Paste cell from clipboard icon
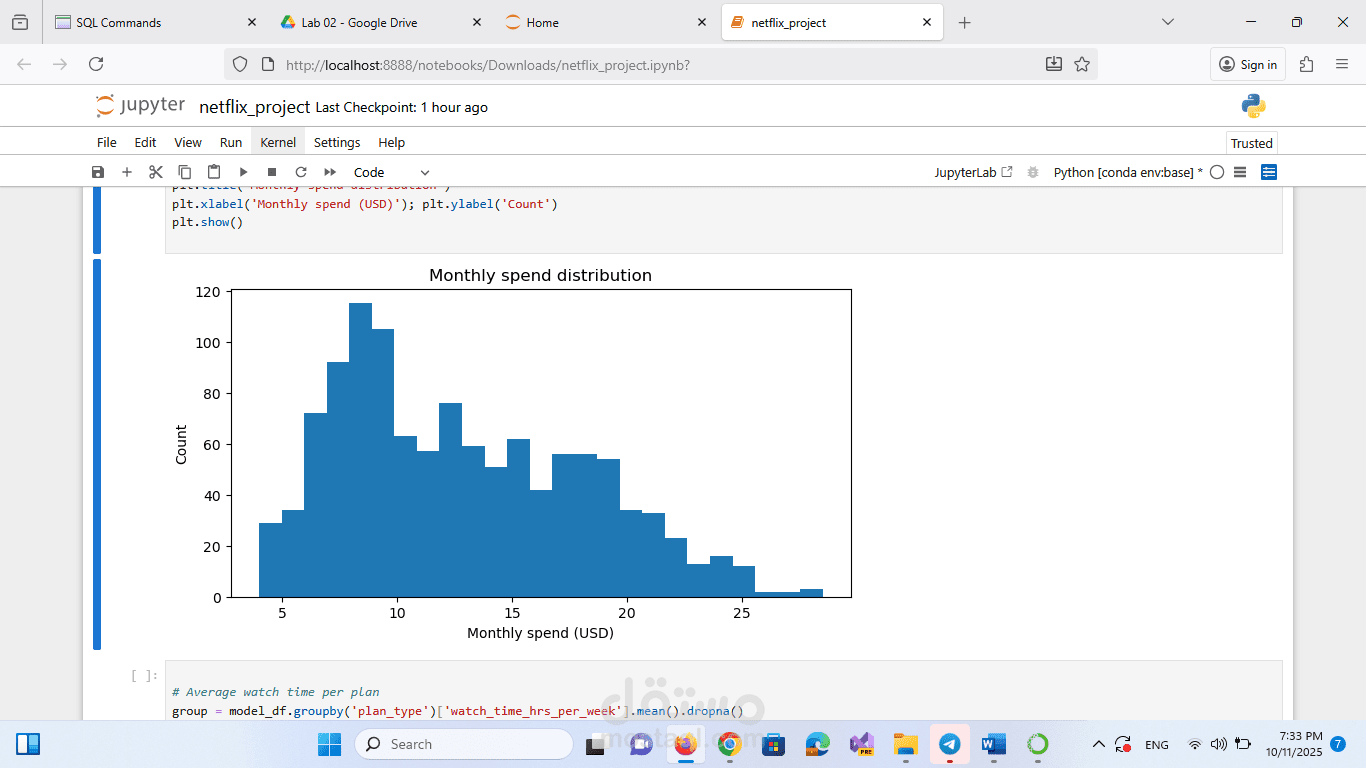Image resolution: width=1366 pixels, height=768 pixels. tap(214, 172)
